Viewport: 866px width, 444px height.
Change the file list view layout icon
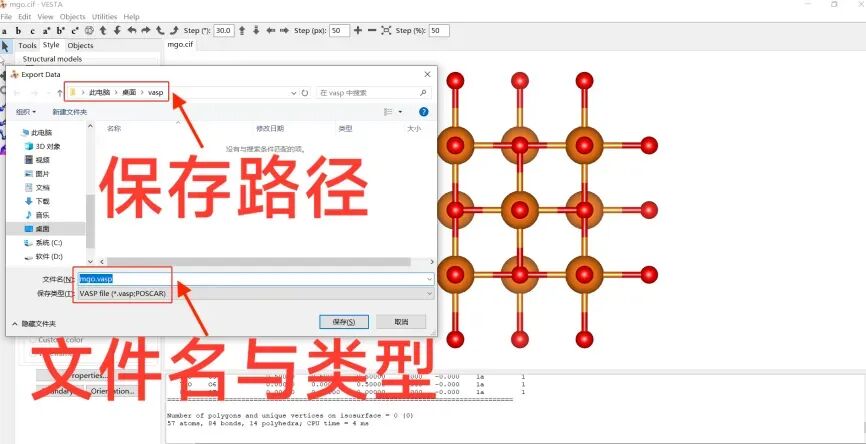388,112
